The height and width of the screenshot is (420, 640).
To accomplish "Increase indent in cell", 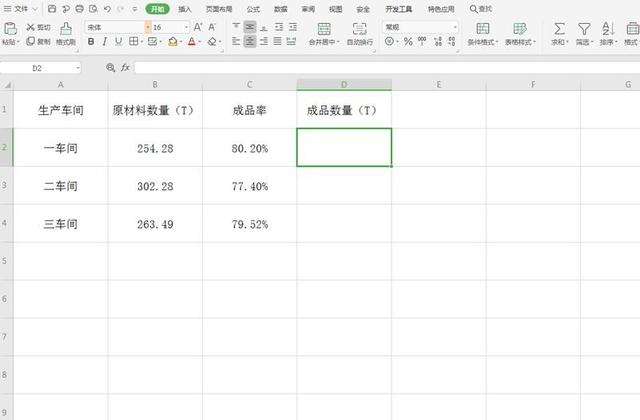I will (293, 27).
